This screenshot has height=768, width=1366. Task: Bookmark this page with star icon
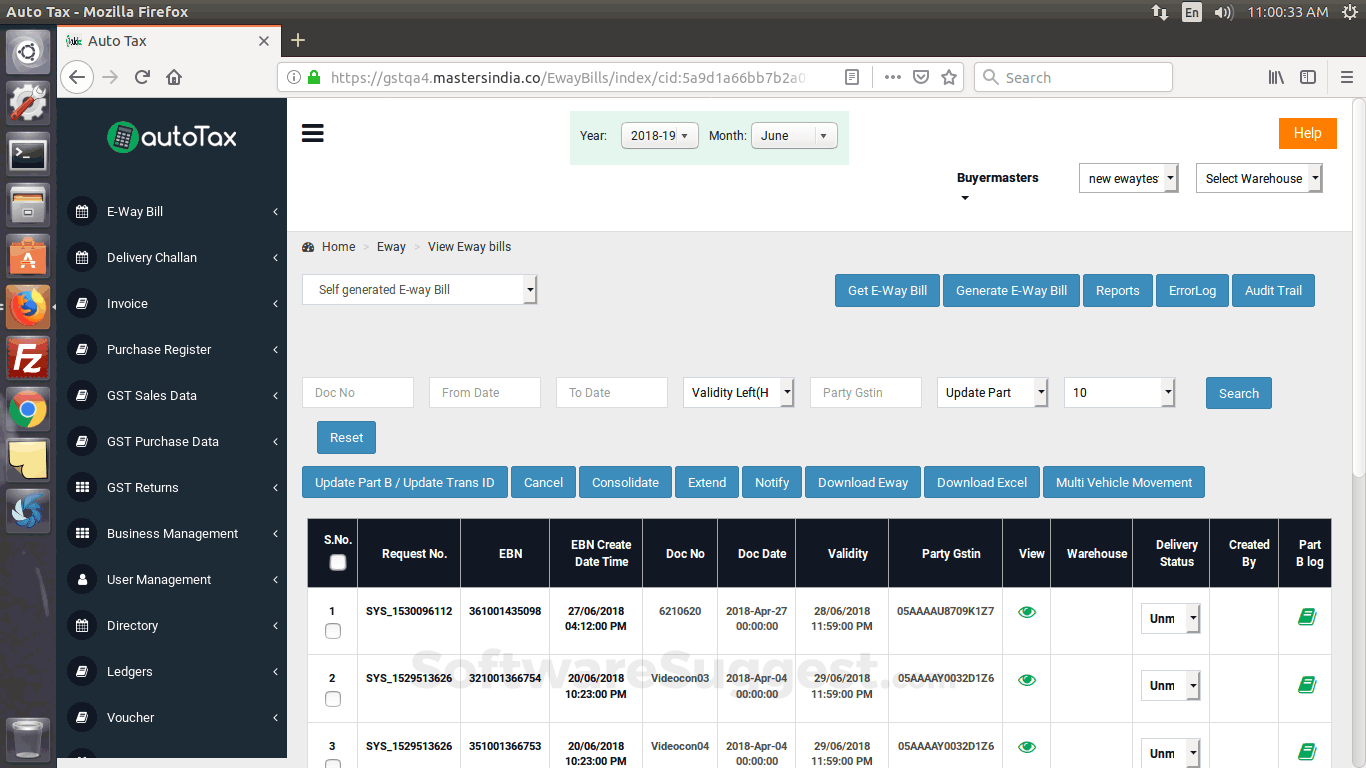949,77
